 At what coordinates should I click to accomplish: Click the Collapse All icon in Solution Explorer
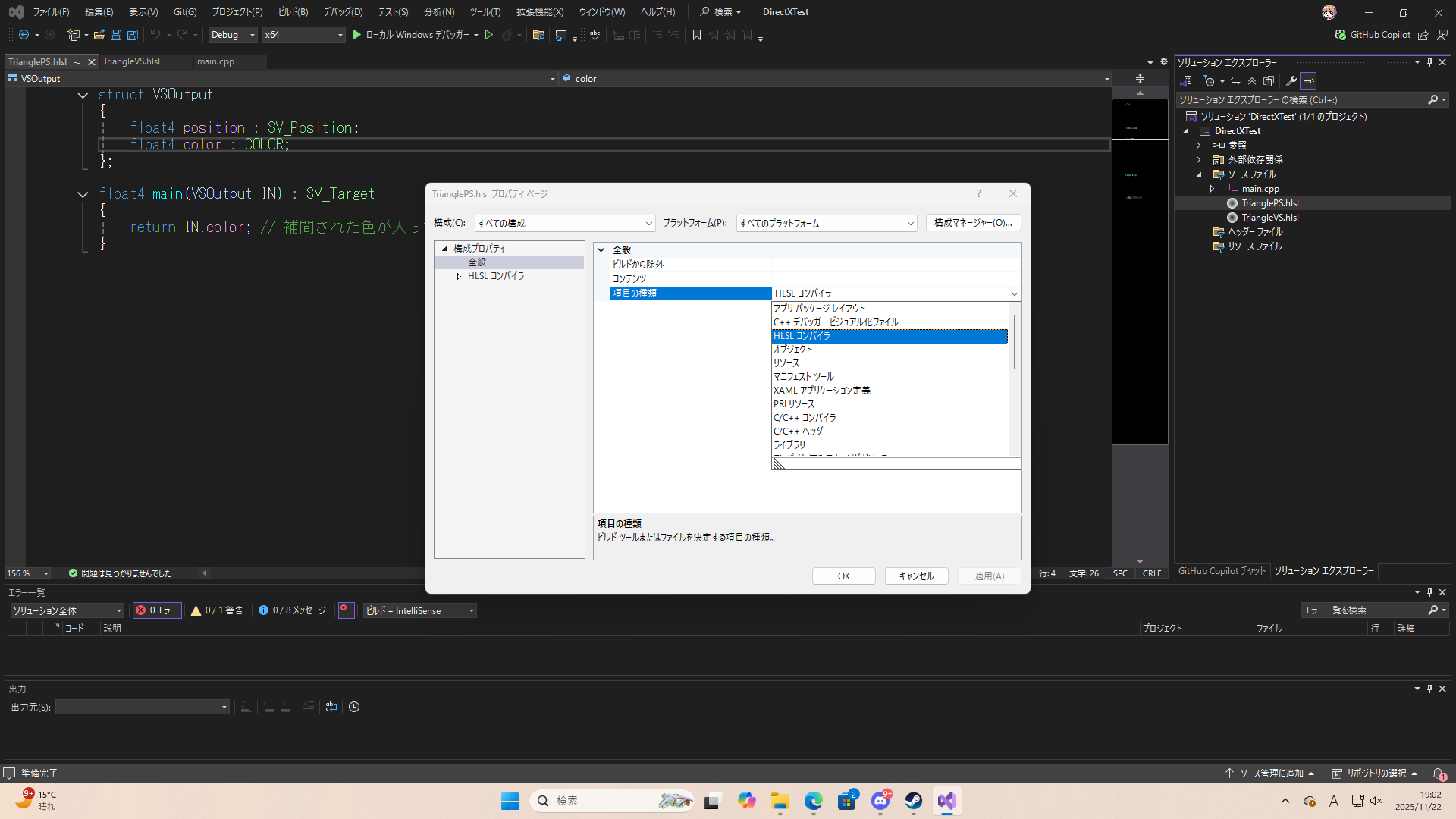point(1252,81)
